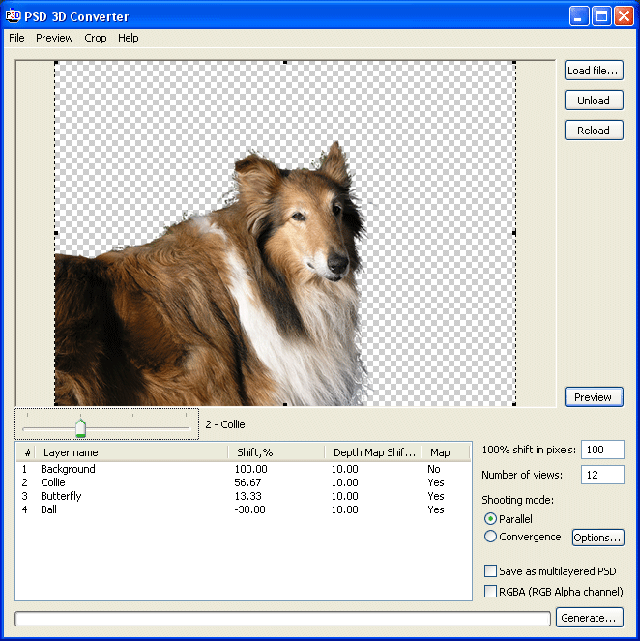Toggle the RGBA (RGB Alpha channel) checkbox
This screenshot has width=640, height=641.
[490, 591]
